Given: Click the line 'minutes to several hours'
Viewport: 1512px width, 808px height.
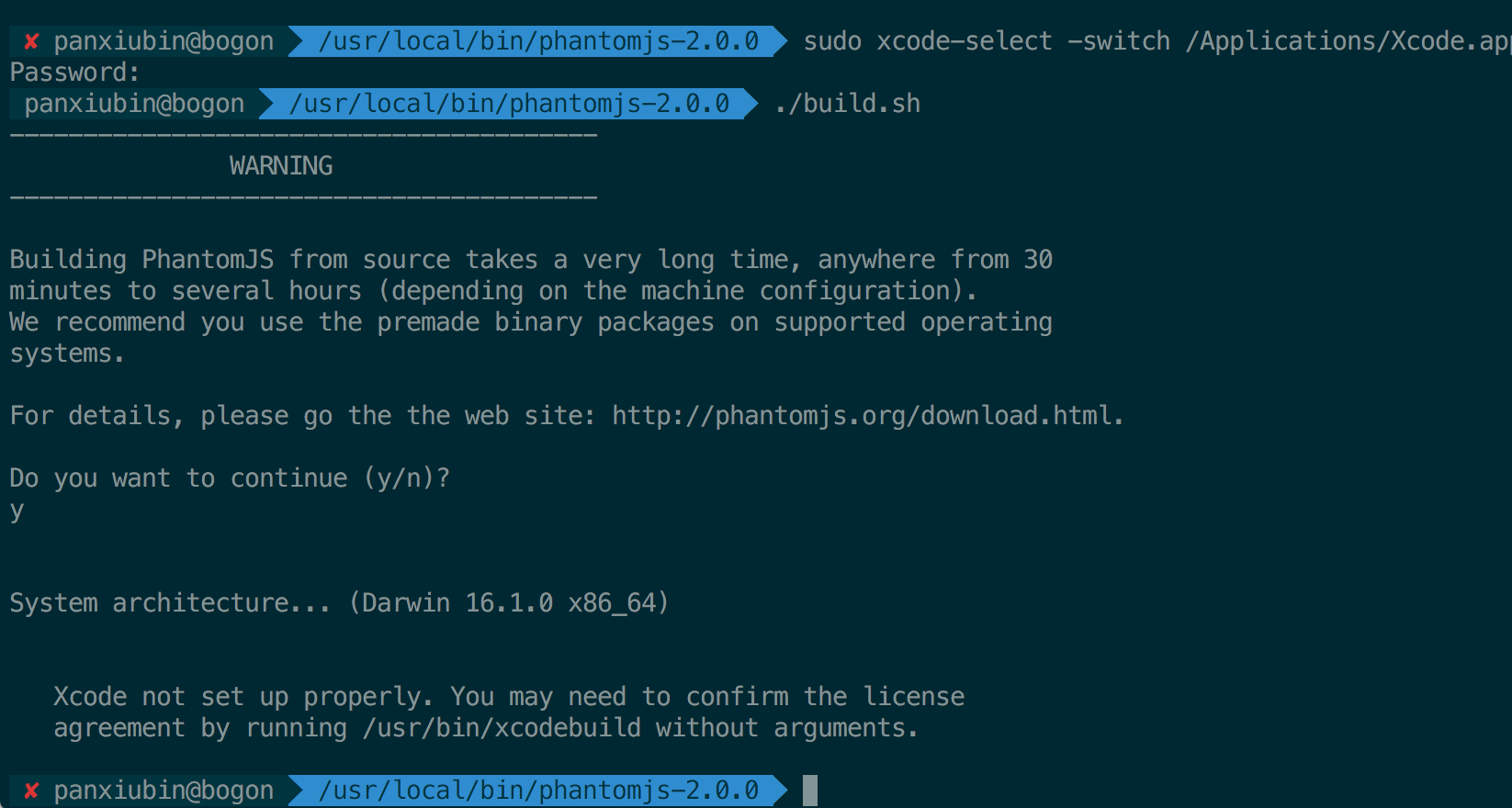Looking at the screenshot, I should (x=493, y=291).
